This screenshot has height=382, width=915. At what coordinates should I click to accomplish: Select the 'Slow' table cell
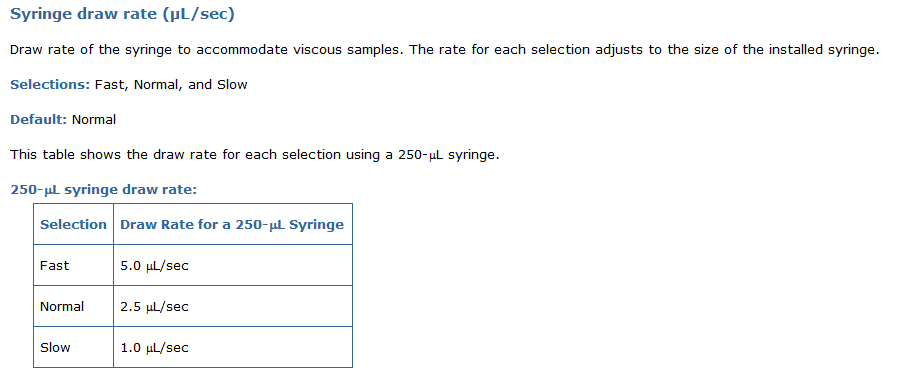point(74,347)
